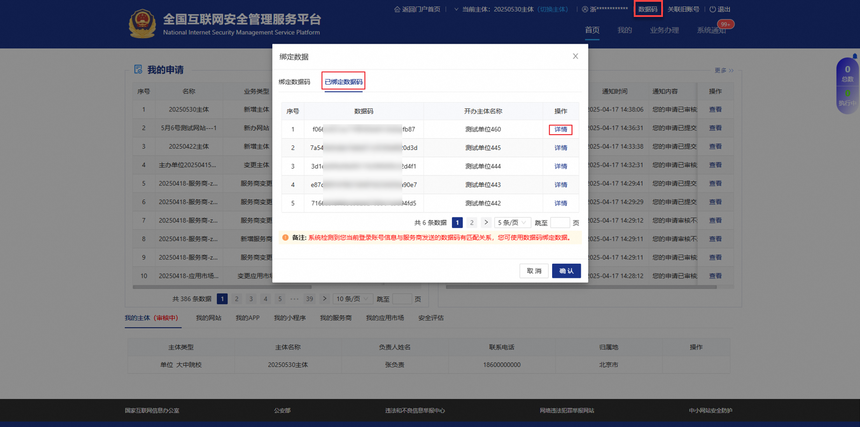
Task: Open 数据码 in the top header
Action: click(x=648, y=9)
